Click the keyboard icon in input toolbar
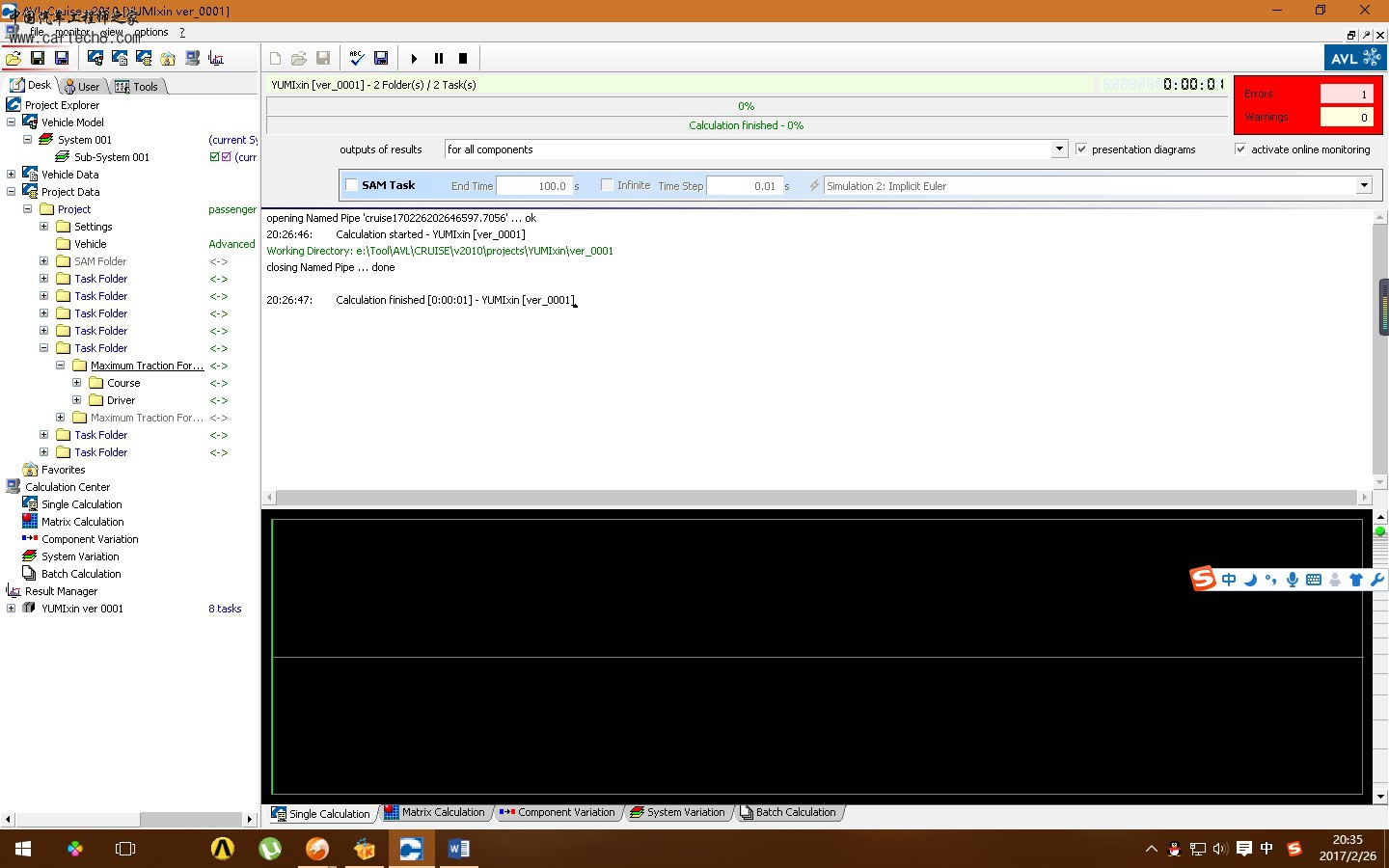The height and width of the screenshot is (868, 1389). [1314, 580]
